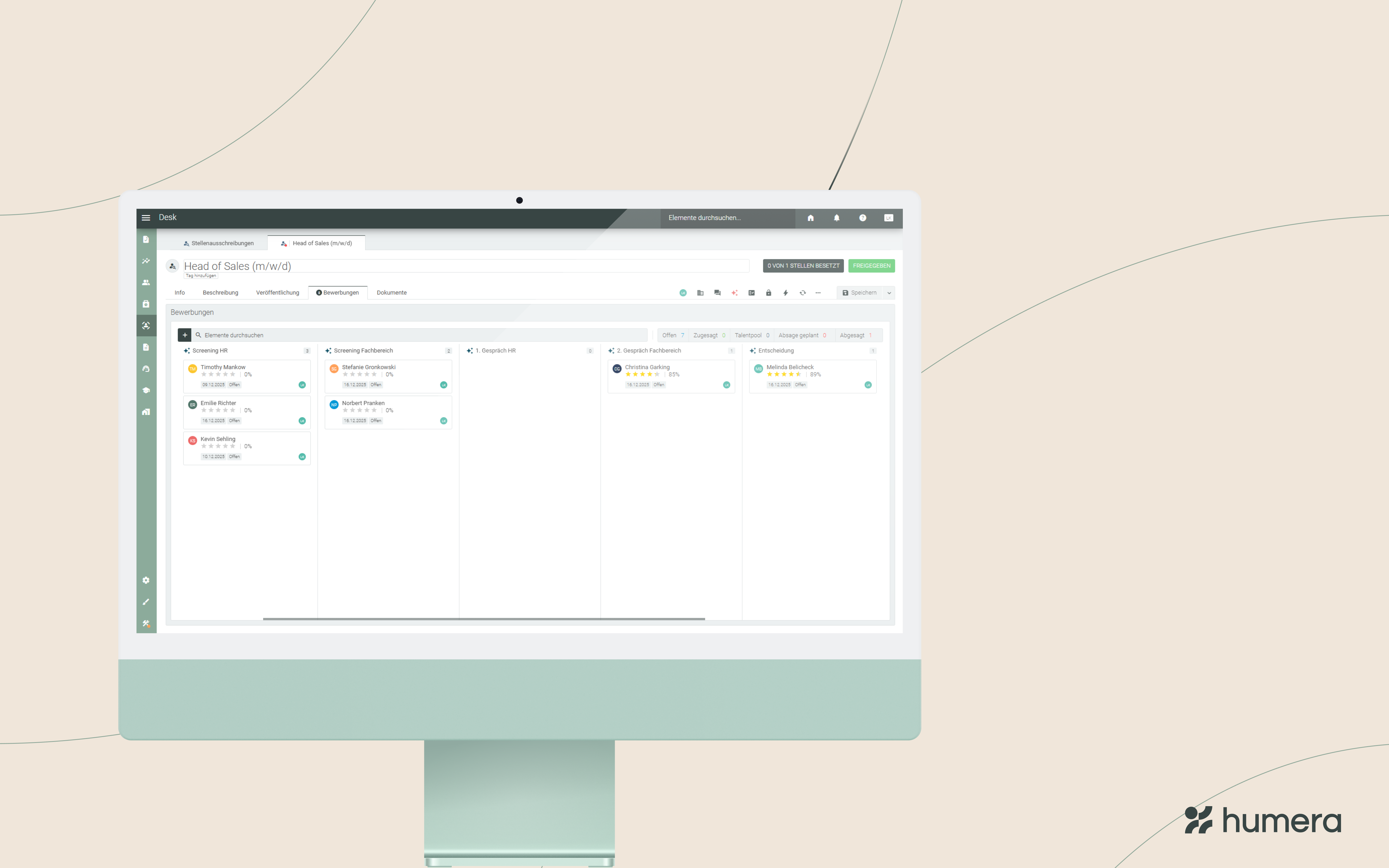Screen dimensions: 1389x868
Task: Click the FREIGEGEBEN status button
Action: (x=871, y=266)
